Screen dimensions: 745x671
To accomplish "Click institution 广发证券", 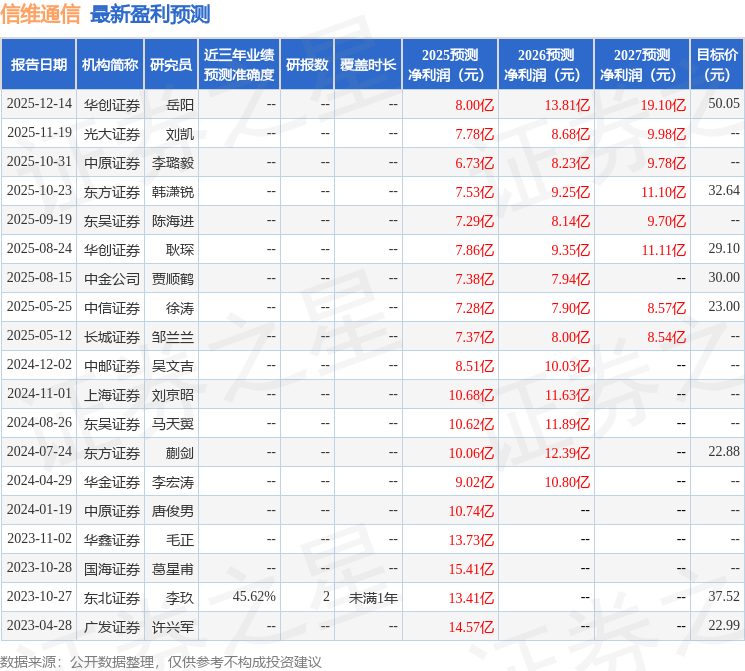I will 112,627.
